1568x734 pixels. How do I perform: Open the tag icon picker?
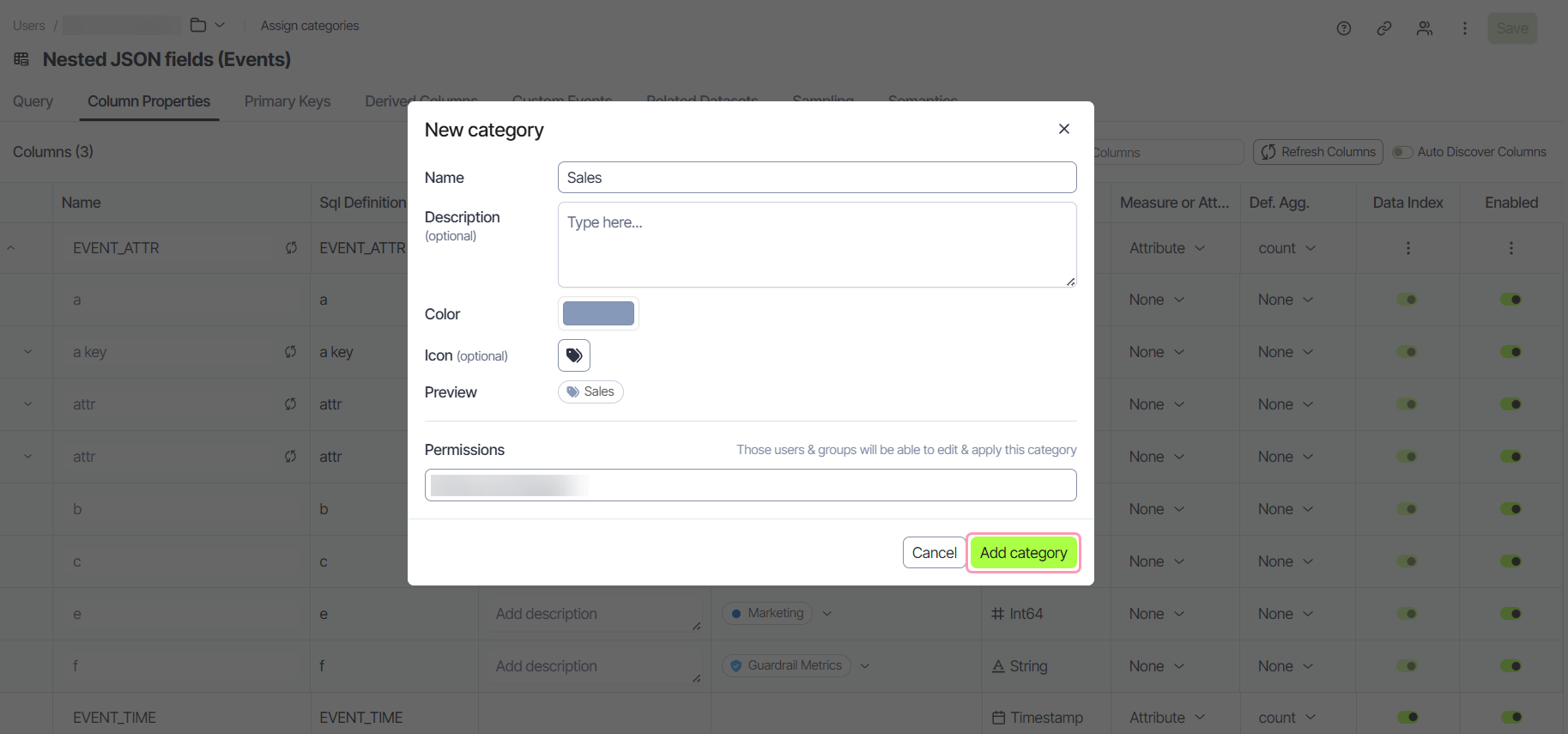(x=574, y=355)
